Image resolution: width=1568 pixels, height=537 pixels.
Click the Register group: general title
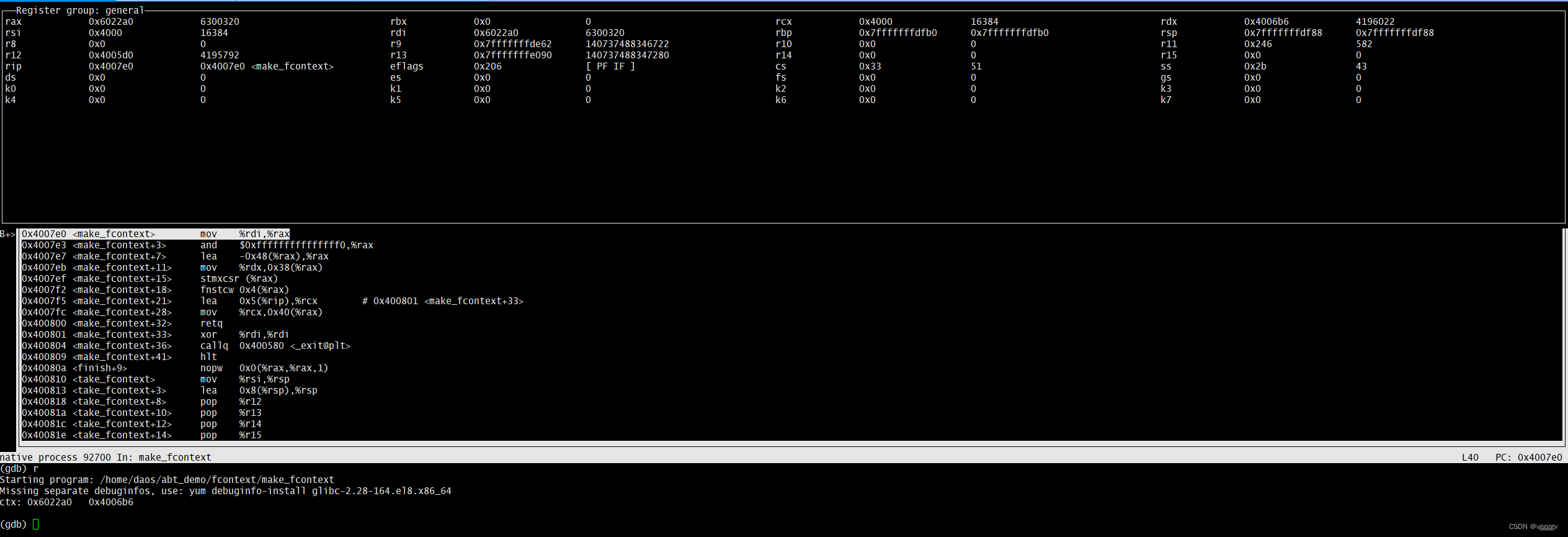pos(80,11)
